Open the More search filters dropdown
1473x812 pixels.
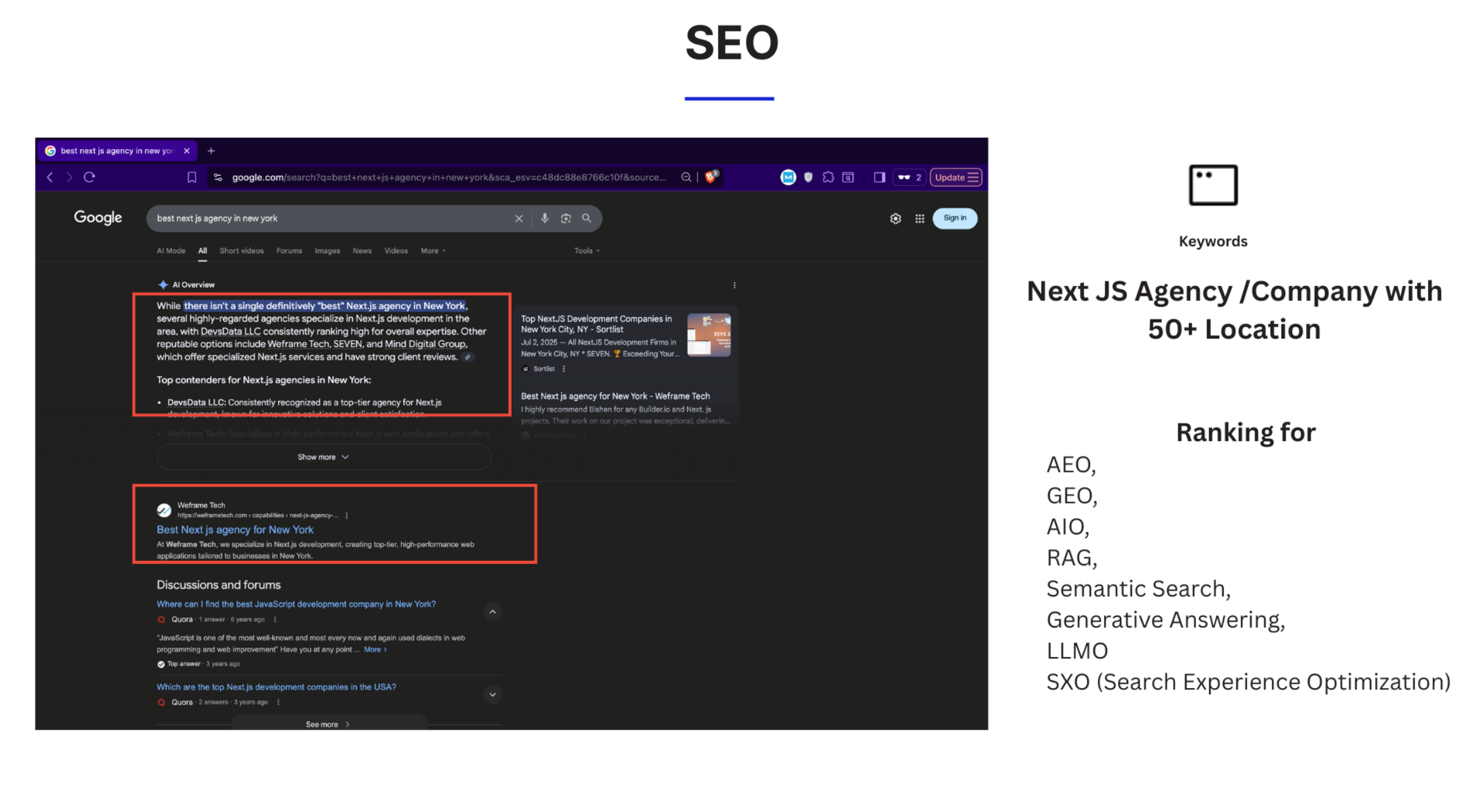(x=433, y=251)
